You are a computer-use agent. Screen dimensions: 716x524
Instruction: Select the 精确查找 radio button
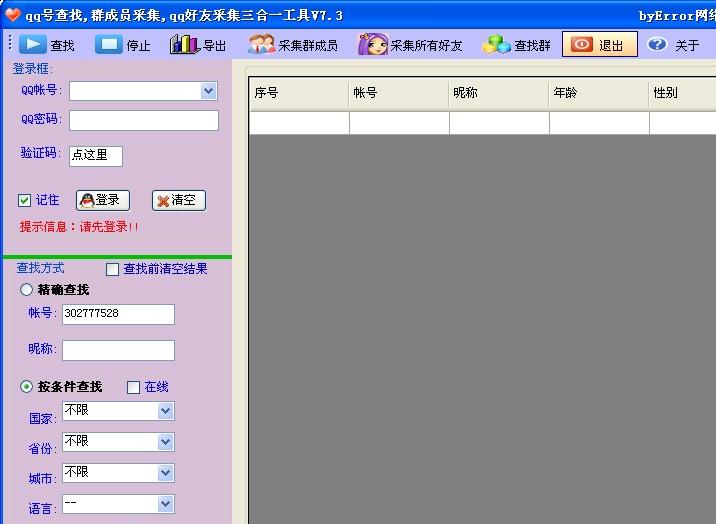tap(26, 289)
